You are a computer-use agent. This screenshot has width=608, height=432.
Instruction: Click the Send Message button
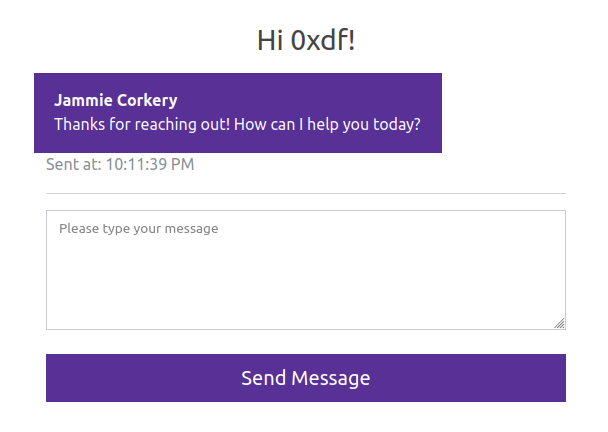[305, 378]
